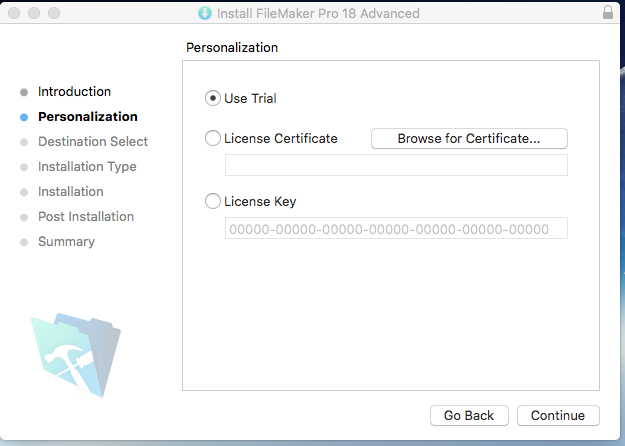The width and height of the screenshot is (625, 446).
Task: Focus the license certificate path field
Action: click(x=396, y=165)
